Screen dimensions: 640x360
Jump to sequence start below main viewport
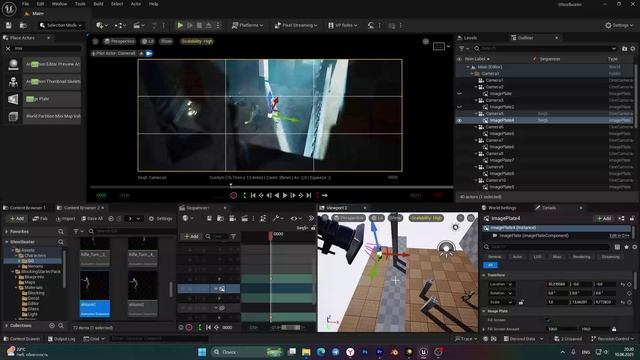[x=253, y=196]
